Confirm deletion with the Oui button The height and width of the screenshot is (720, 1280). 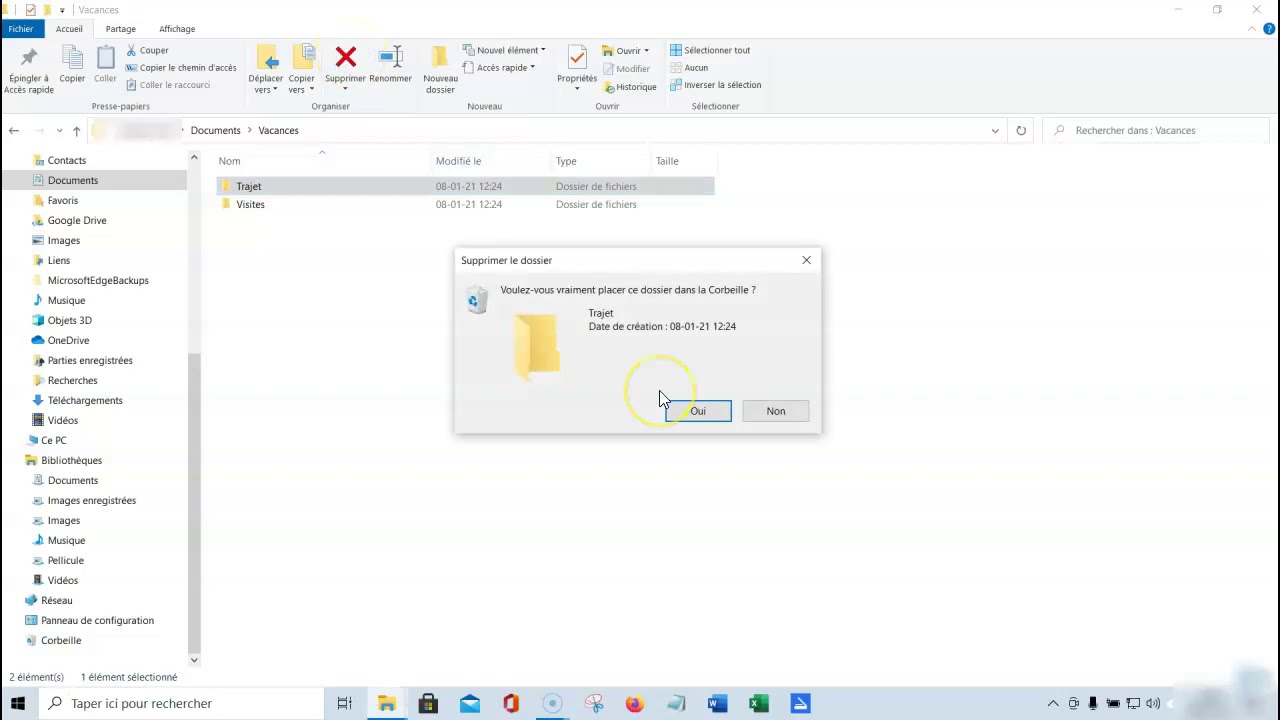click(698, 411)
